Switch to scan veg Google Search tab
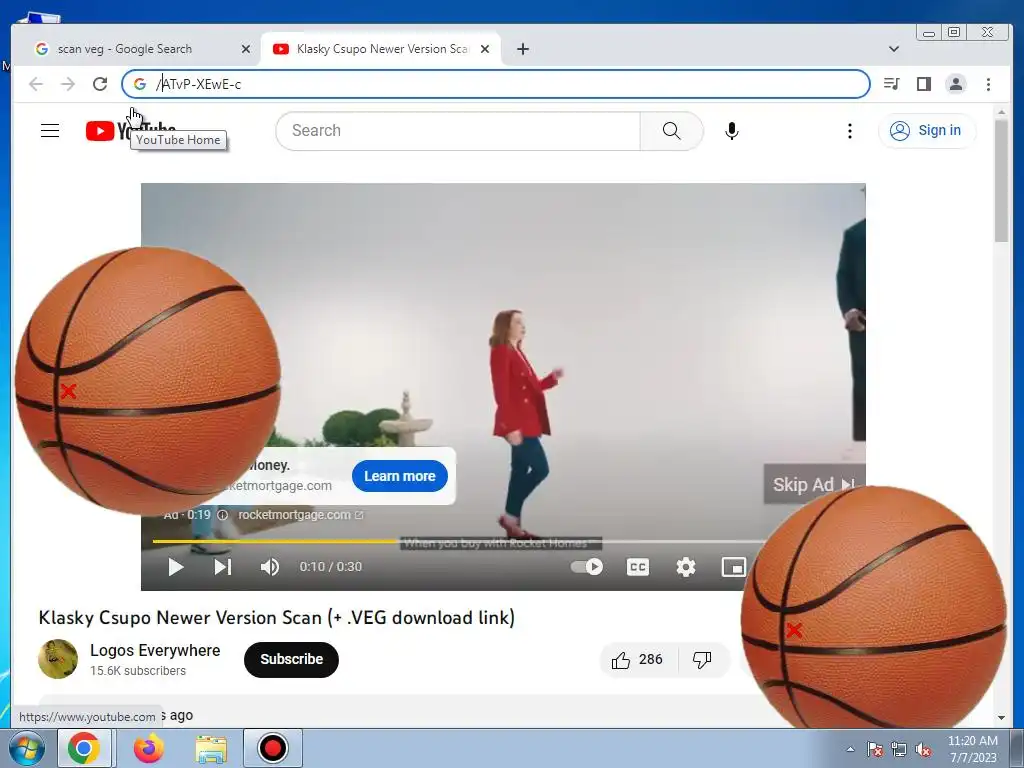 [142, 49]
